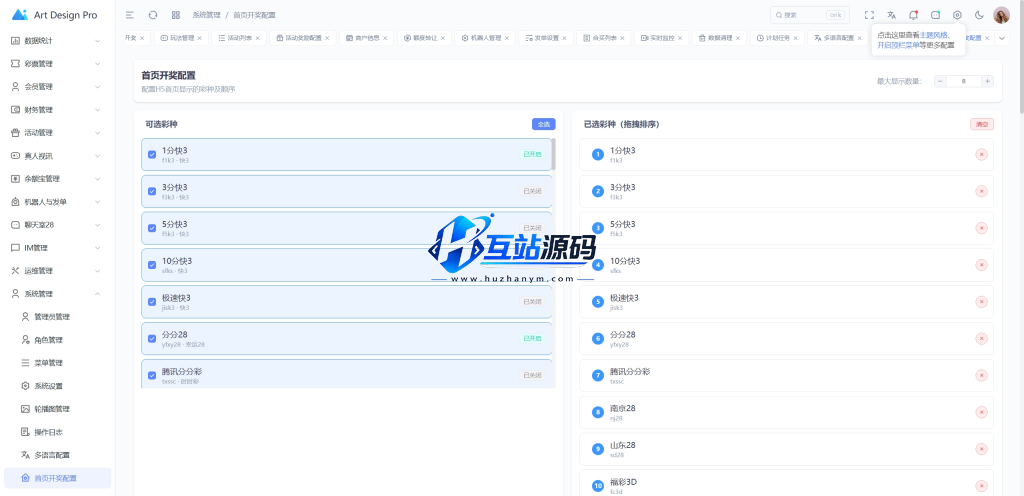The width and height of the screenshot is (1024, 496).
Task: Open the tab list dropdown chevron
Action: 1002,38
